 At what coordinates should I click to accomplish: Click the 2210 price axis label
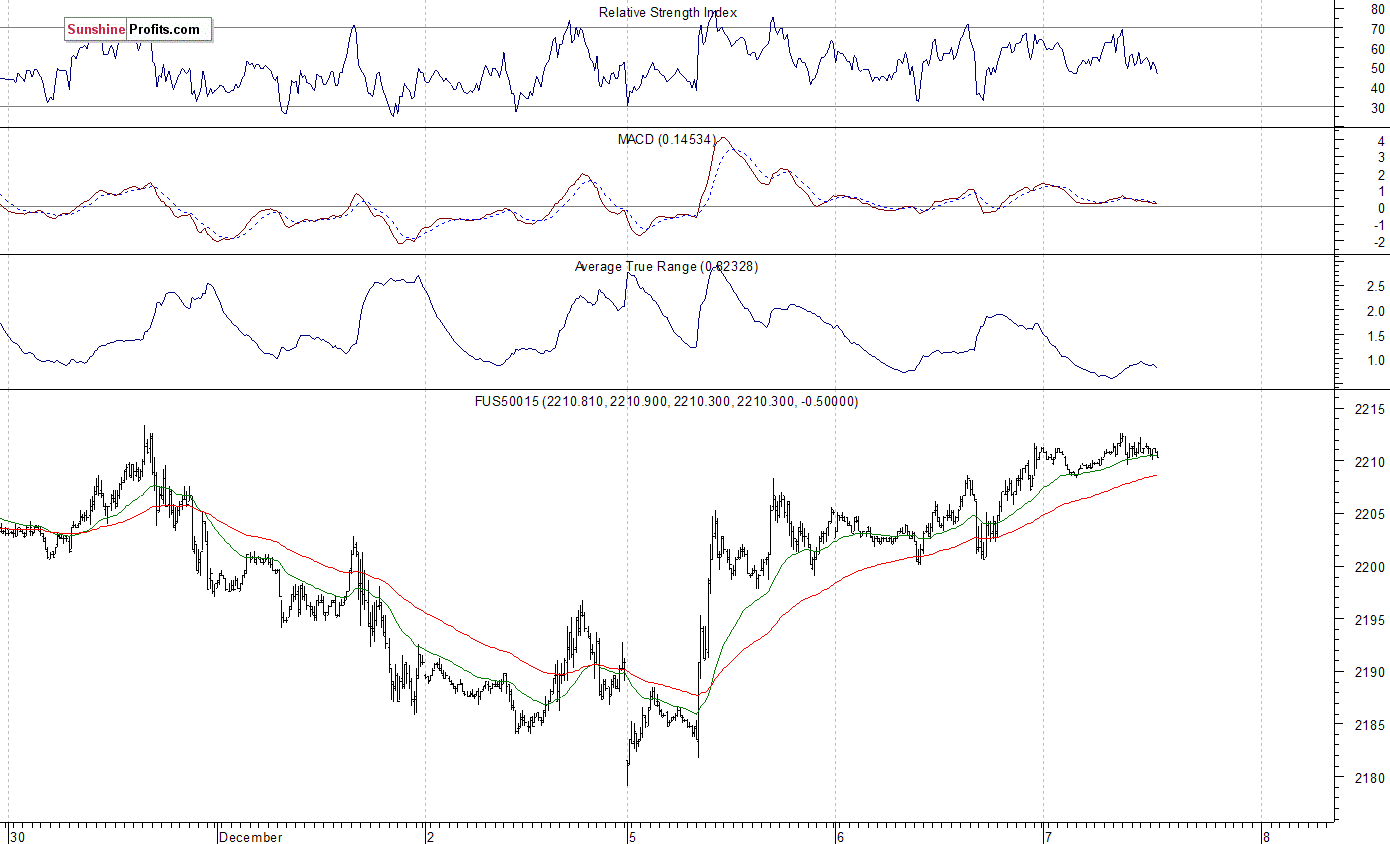click(x=1369, y=462)
